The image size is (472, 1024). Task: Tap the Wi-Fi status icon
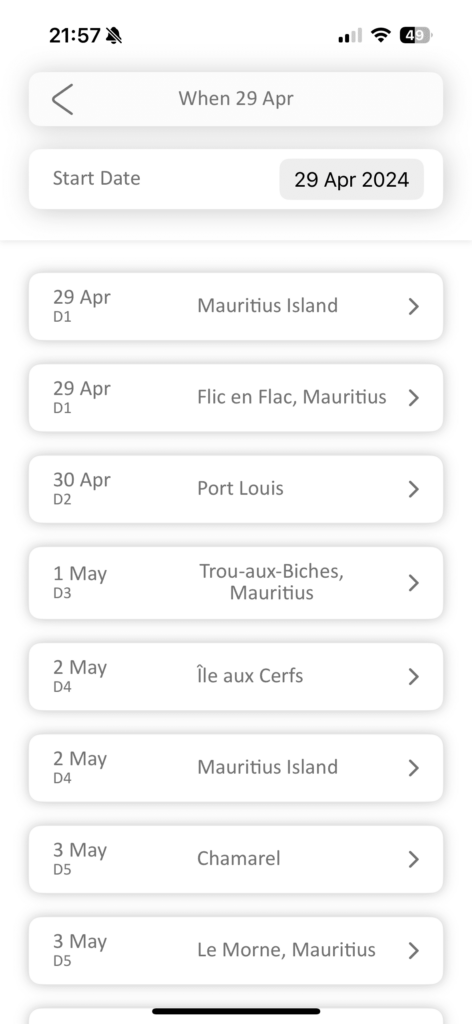coord(380,35)
